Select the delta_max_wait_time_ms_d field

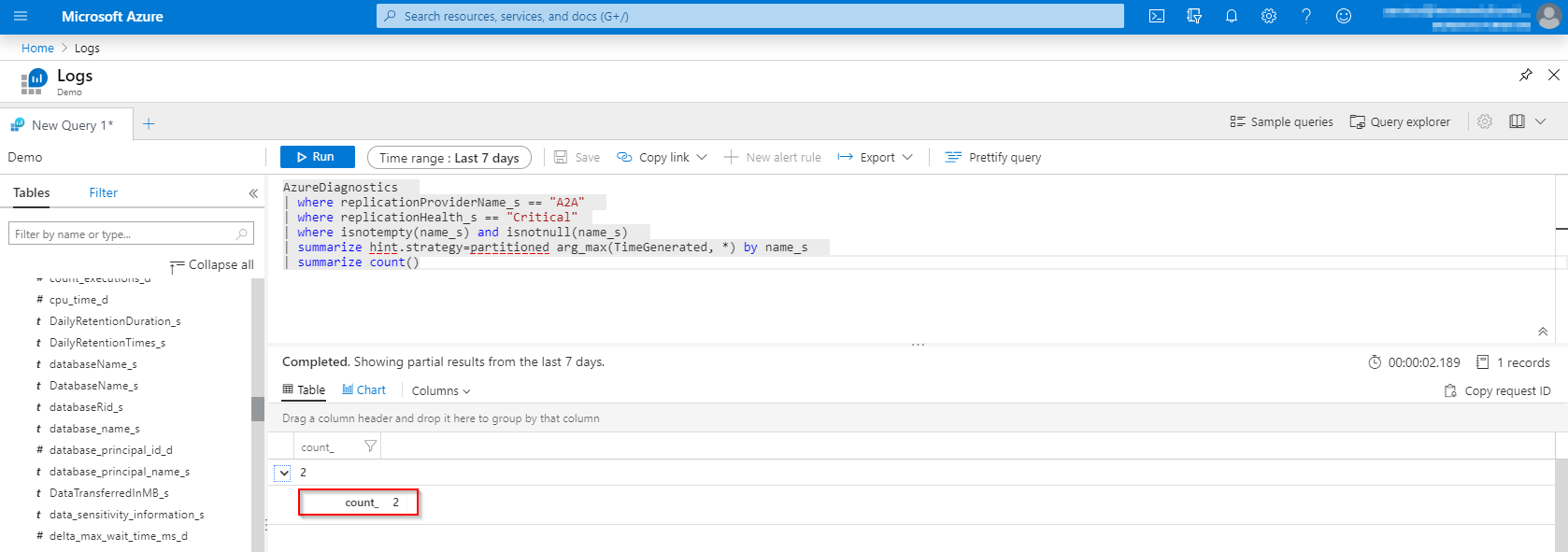point(119,536)
